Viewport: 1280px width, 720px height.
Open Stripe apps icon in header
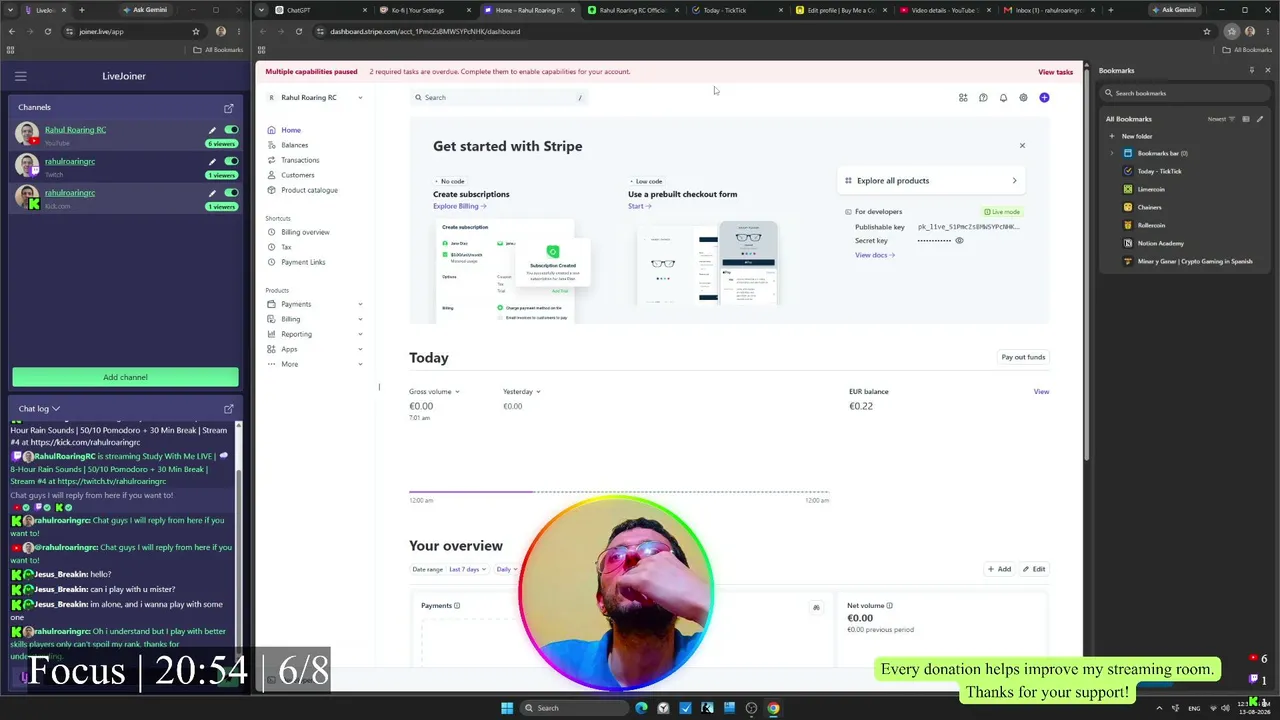pos(963,98)
